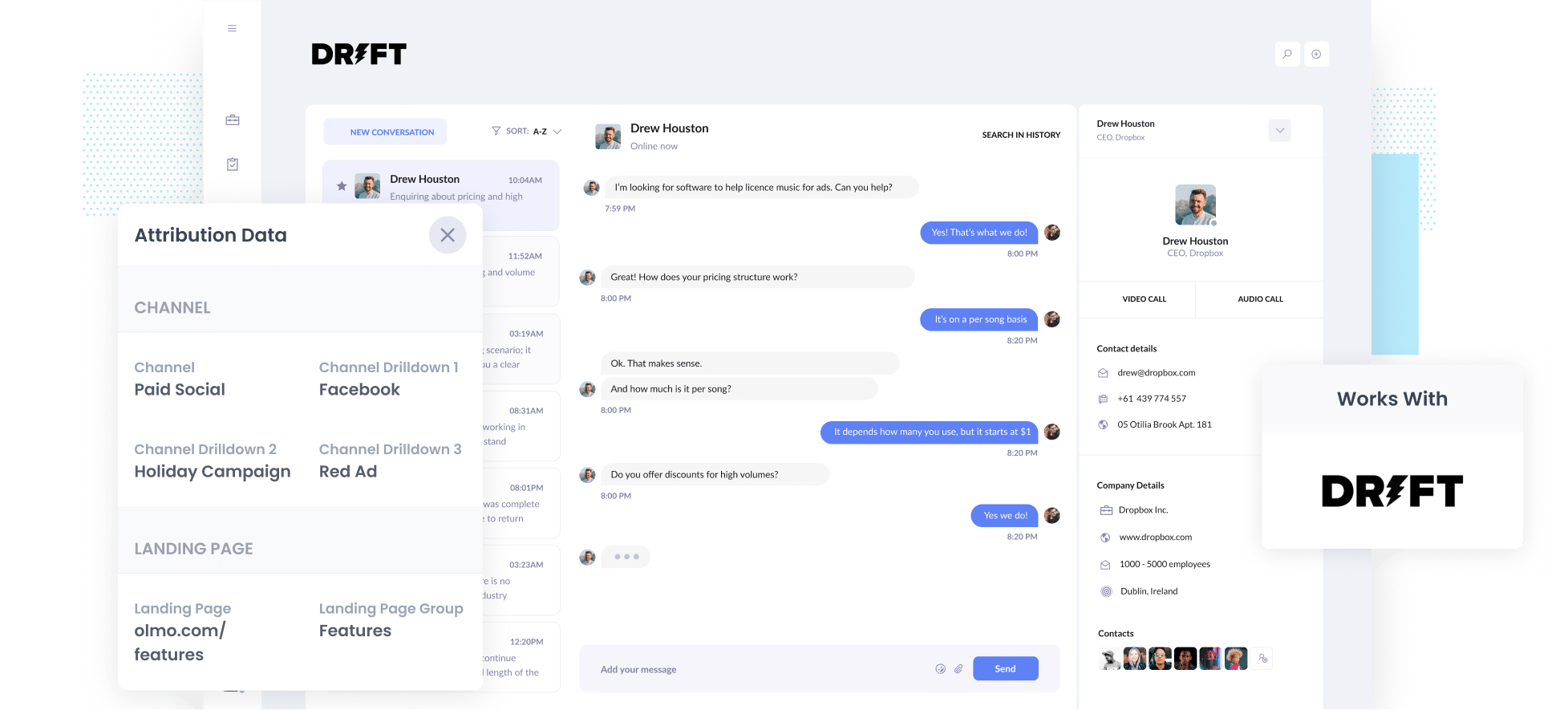
Task: Click the filter funnel icon beside Sort
Action: click(x=496, y=131)
